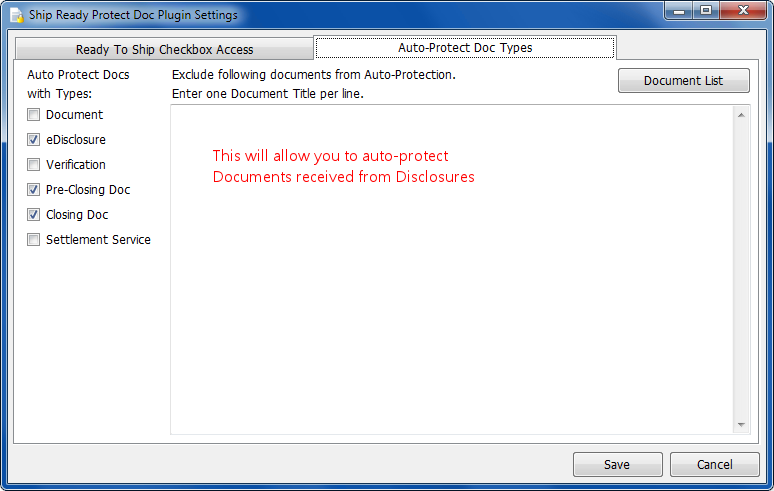The height and width of the screenshot is (491, 774).
Task: Click inside the excluded documents text area
Action: coord(452,269)
